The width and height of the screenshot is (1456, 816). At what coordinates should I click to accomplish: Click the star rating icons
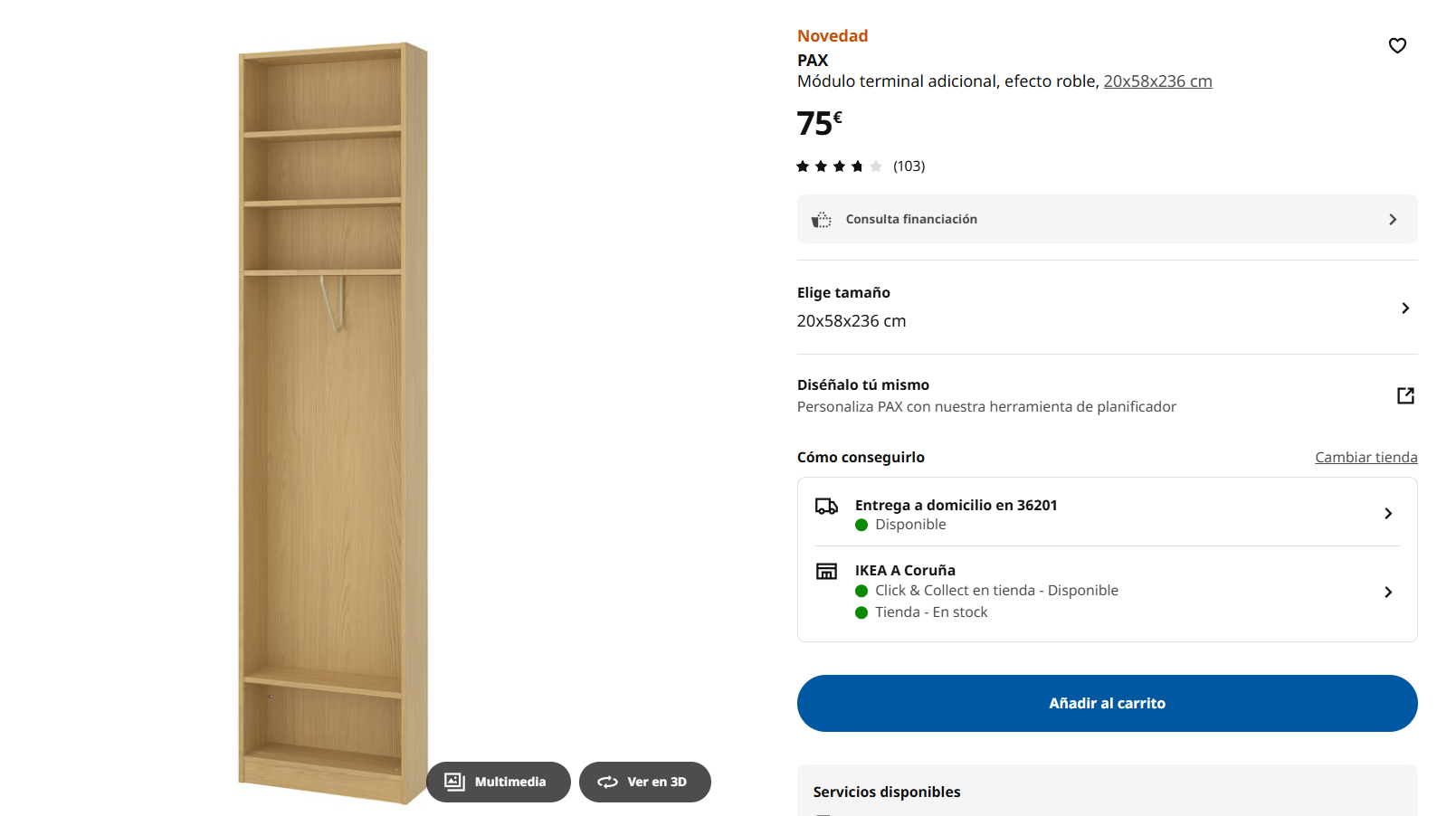click(839, 166)
